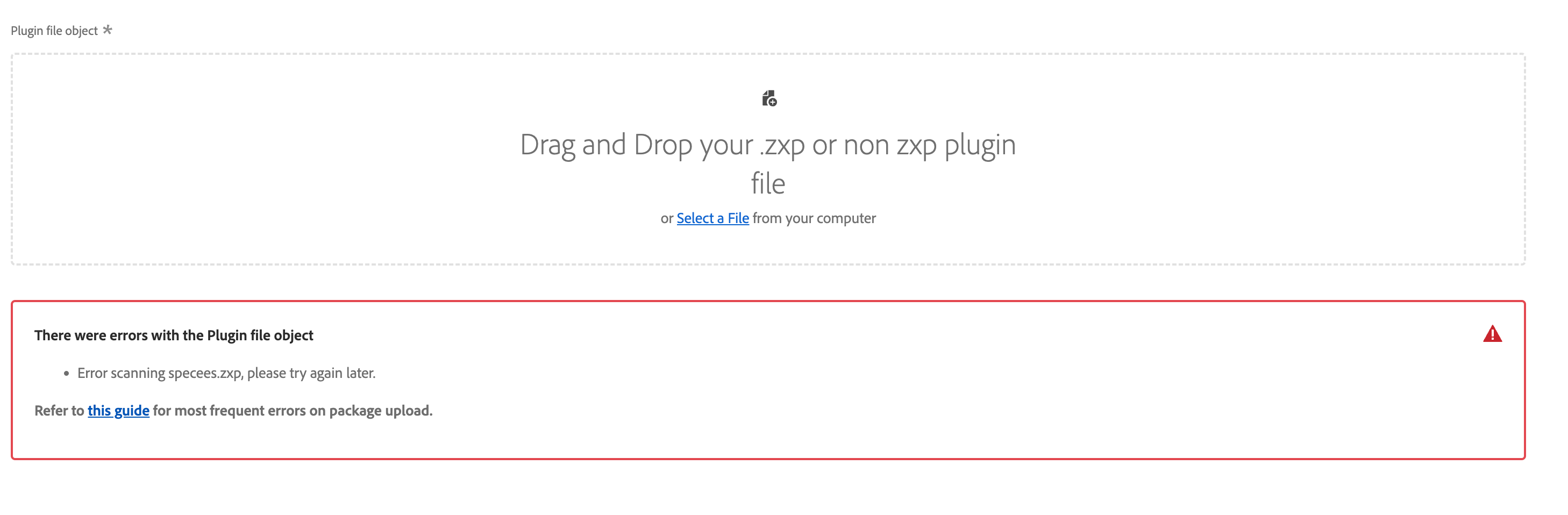
Task: Select the Plugin file object field label
Action: pos(55,29)
